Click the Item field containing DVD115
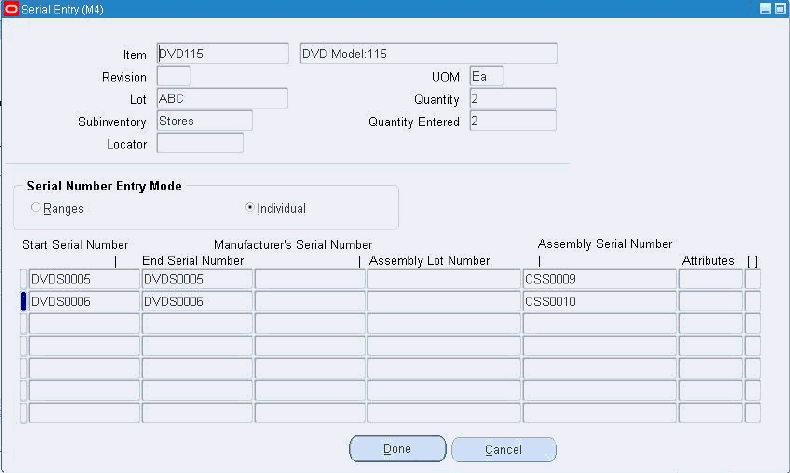 [x=223, y=53]
